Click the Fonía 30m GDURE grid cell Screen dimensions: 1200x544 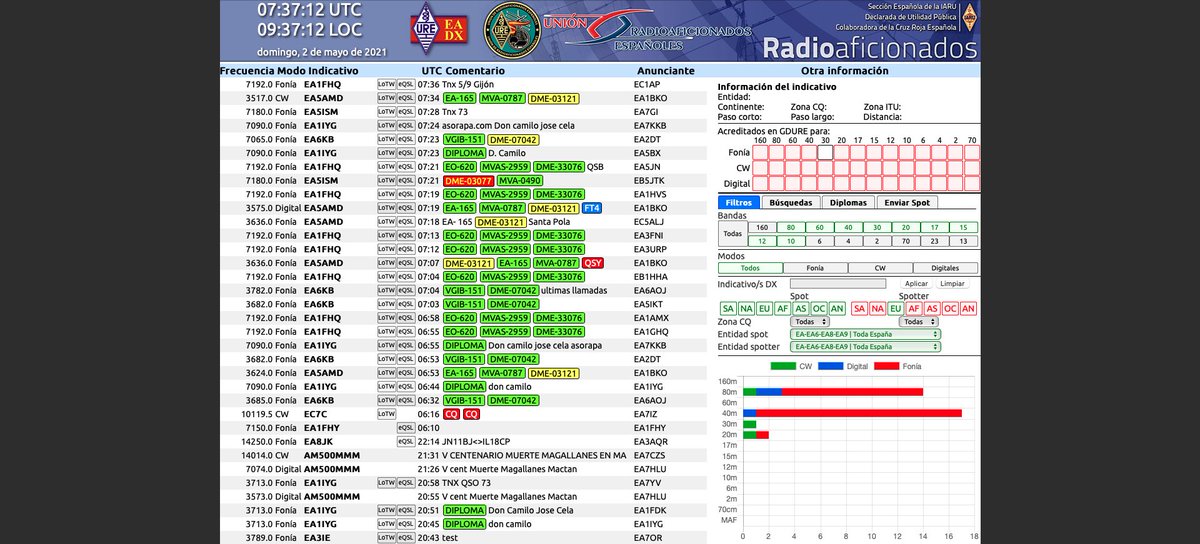pyautogui.click(x=826, y=152)
